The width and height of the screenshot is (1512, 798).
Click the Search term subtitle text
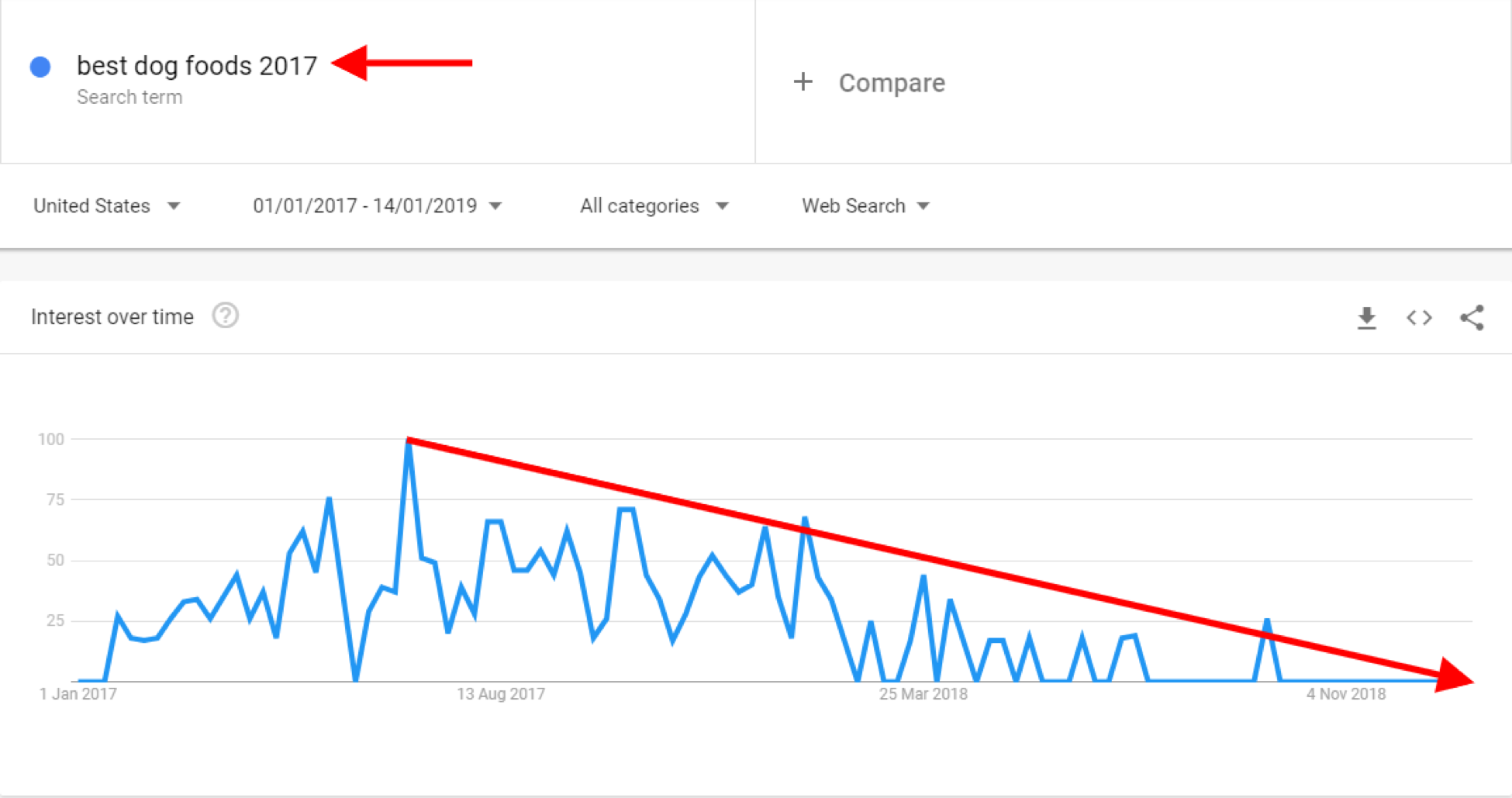pyautogui.click(x=129, y=97)
